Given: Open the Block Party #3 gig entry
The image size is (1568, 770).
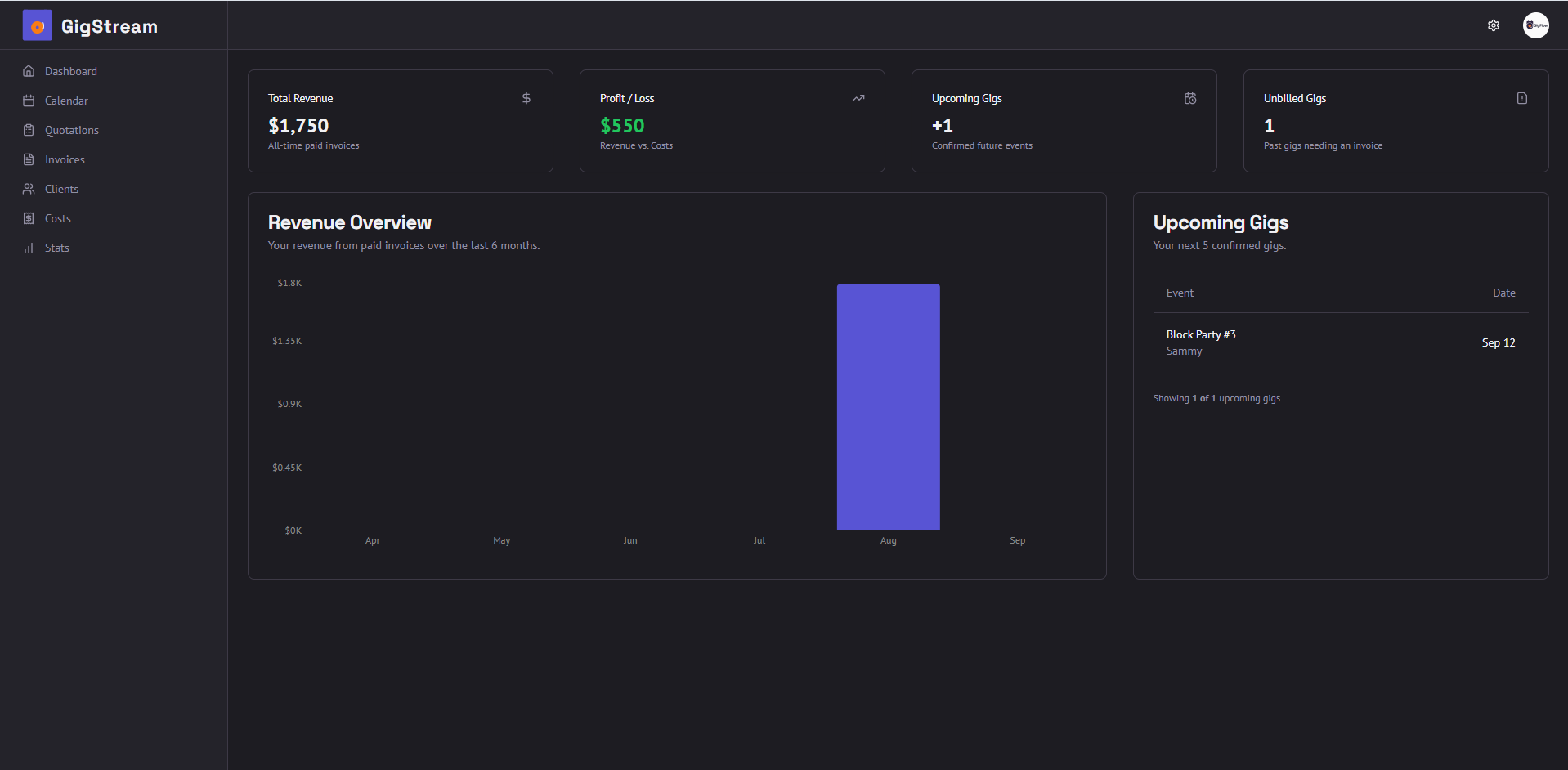Looking at the screenshot, I should click(1201, 334).
